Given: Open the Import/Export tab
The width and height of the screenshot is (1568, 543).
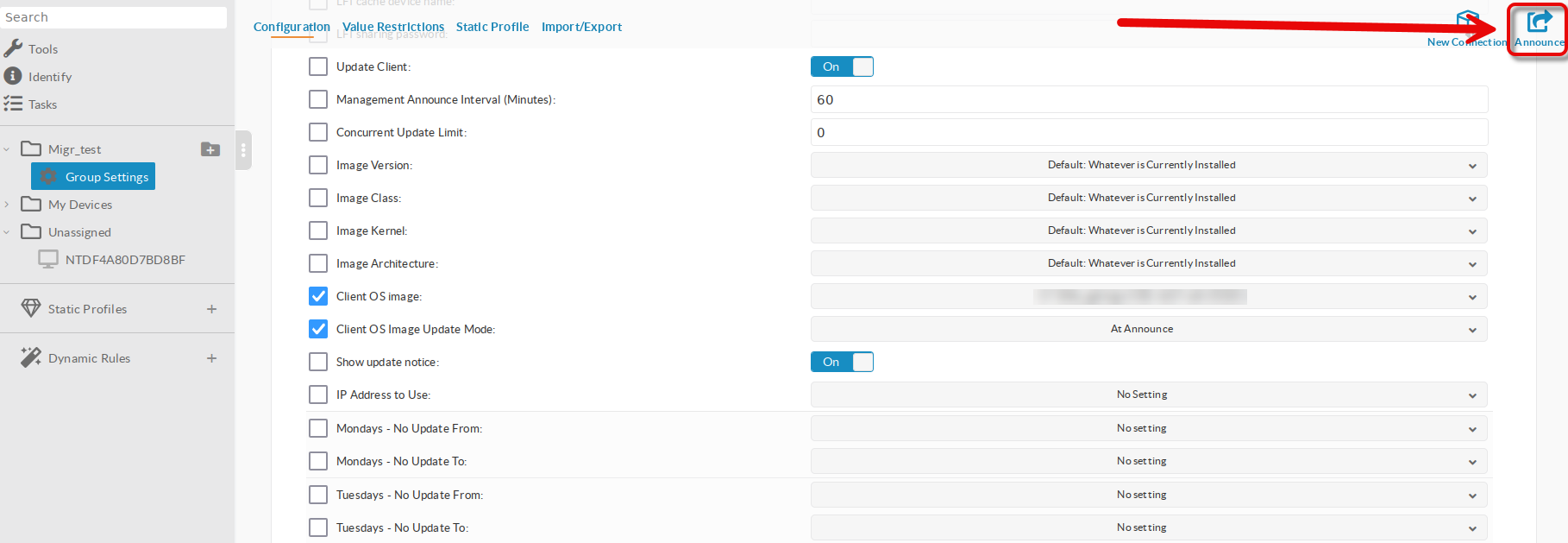Looking at the screenshot, I should click(x=581, y=27).
